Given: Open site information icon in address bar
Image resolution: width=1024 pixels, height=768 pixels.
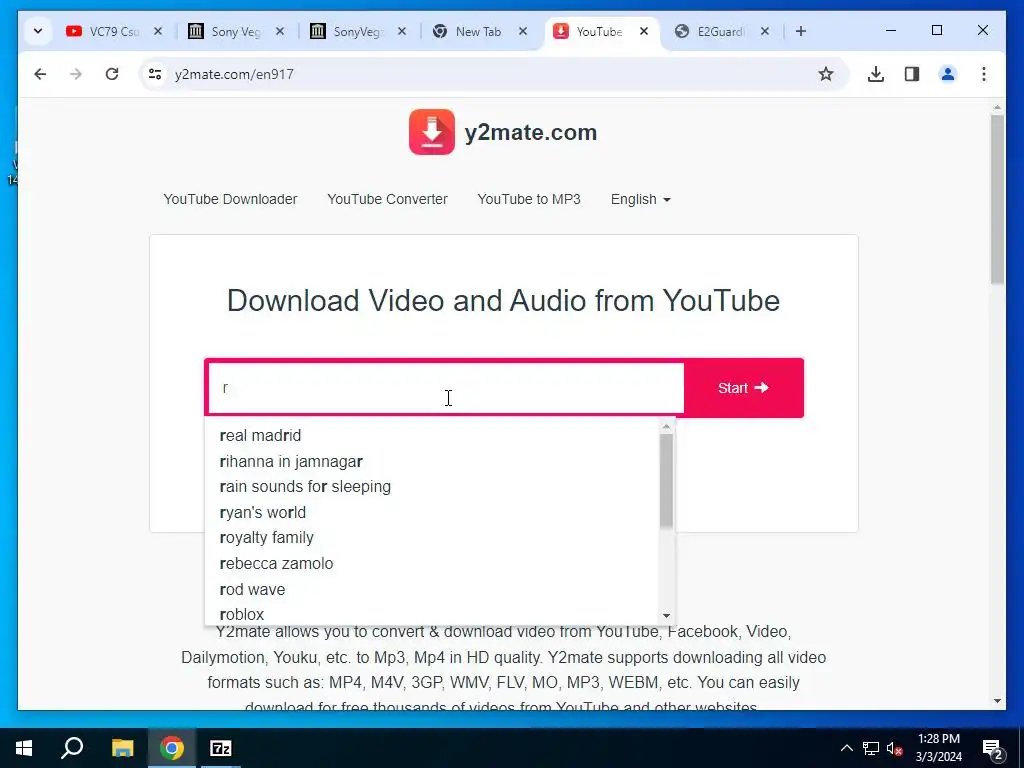Looking at the screenshot, I should pyautogui.click(x=155, y=74).
